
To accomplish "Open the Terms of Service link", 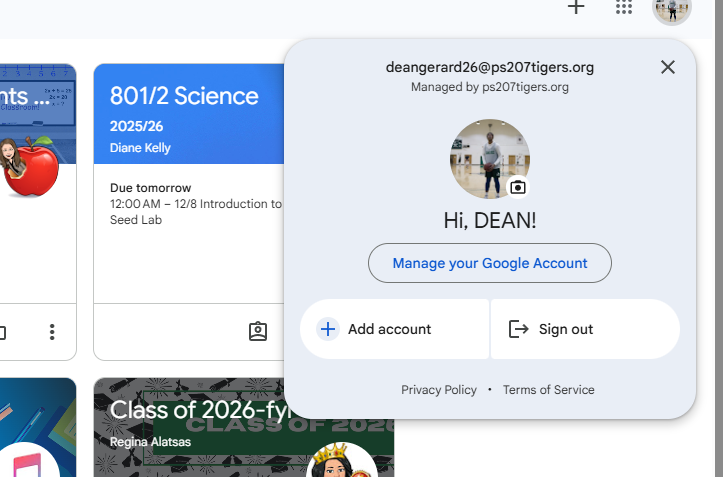I will point(548,390).
